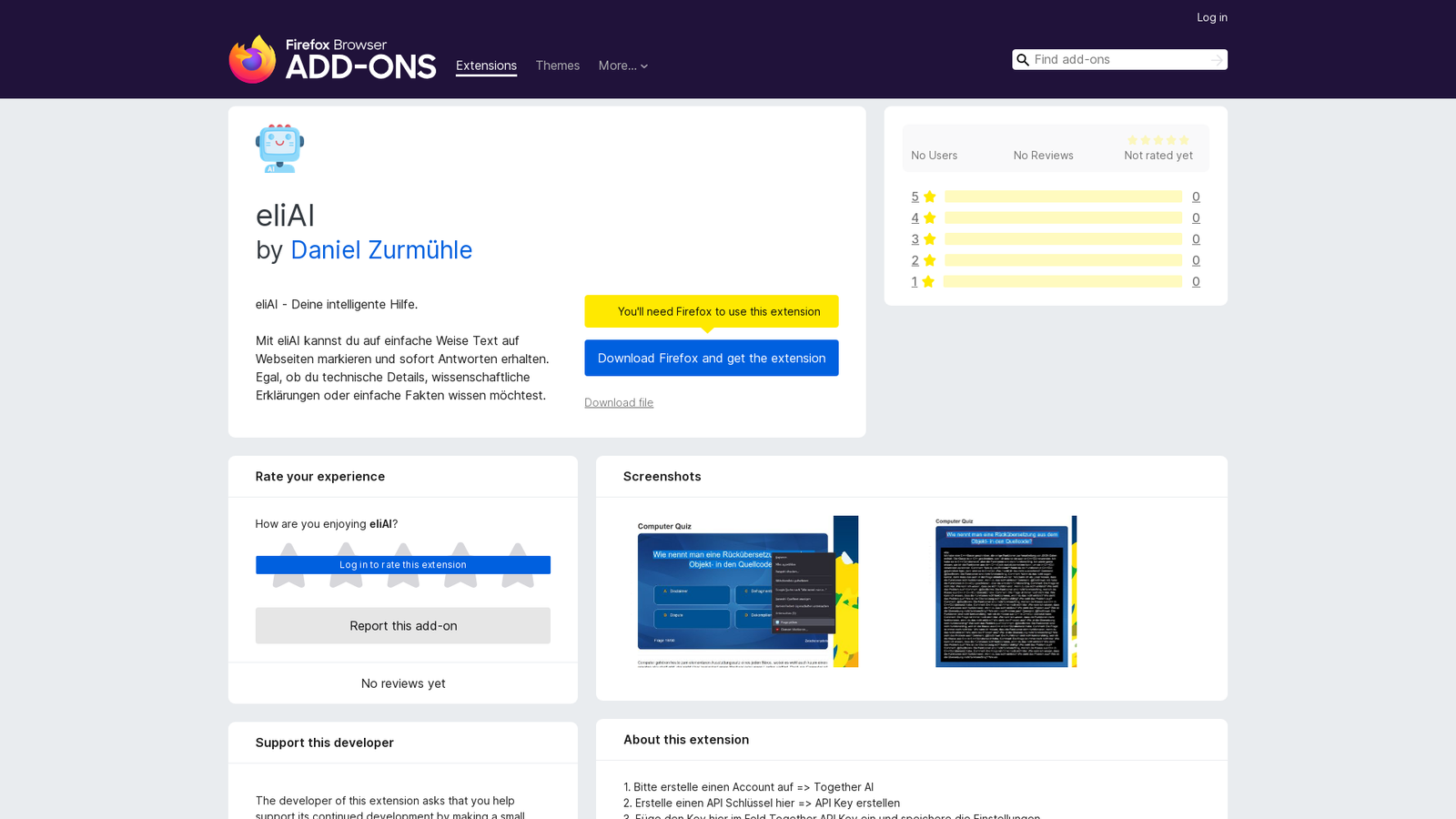
Task: Click the eliAI robot extension icon
Action: 279,148
